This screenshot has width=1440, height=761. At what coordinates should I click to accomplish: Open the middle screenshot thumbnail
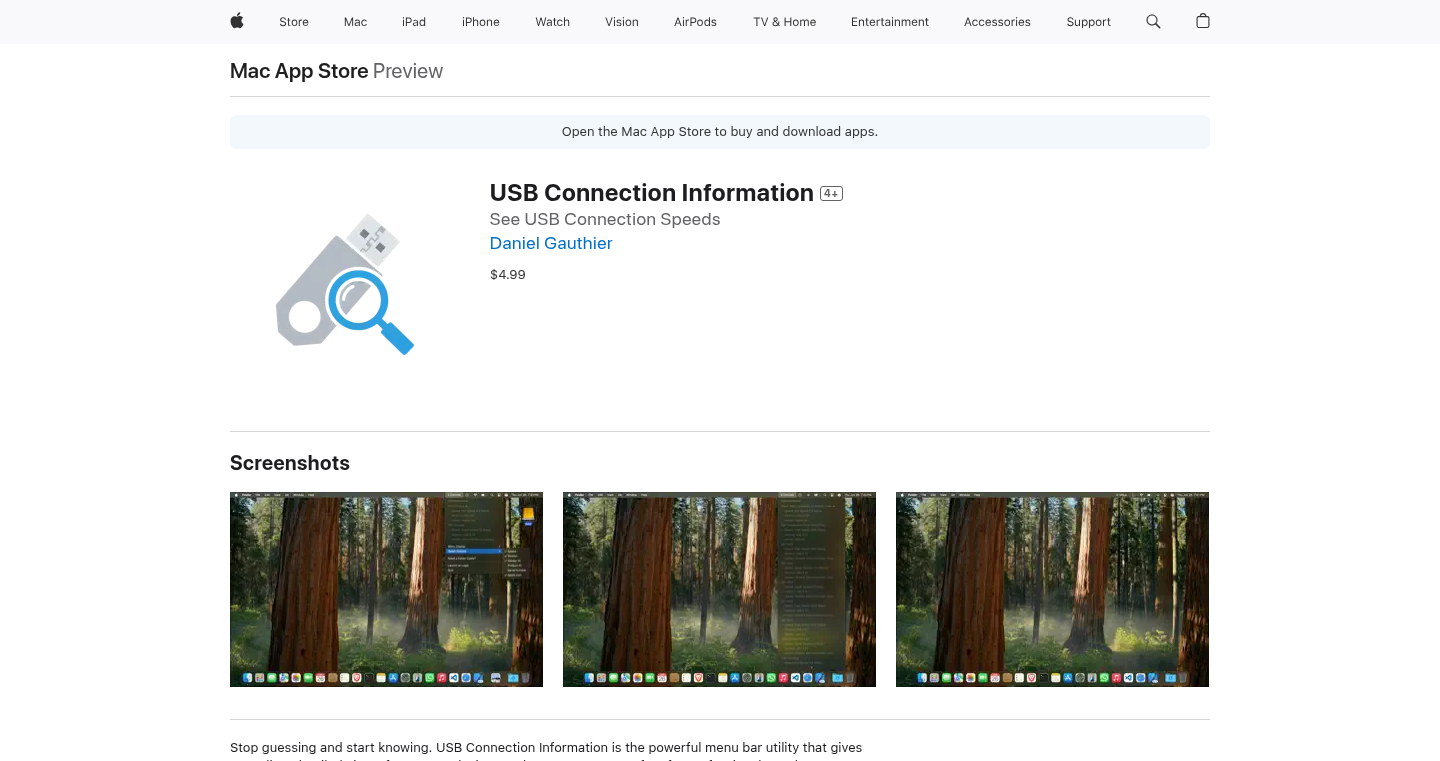tap(719, 589)
